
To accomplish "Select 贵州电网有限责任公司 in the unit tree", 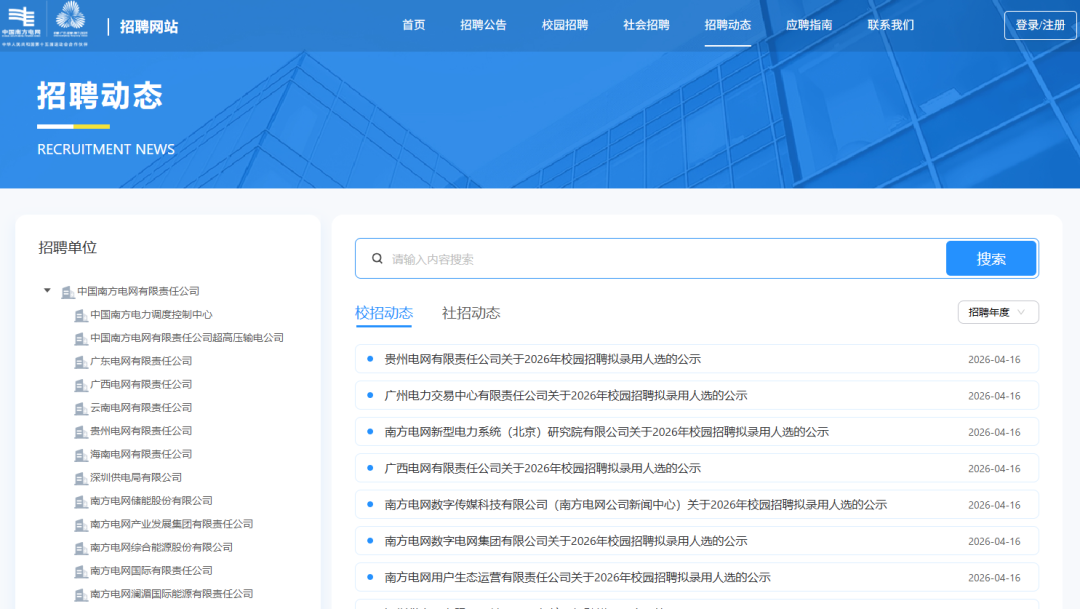I will pyautogui.click(x=141, y=431).
